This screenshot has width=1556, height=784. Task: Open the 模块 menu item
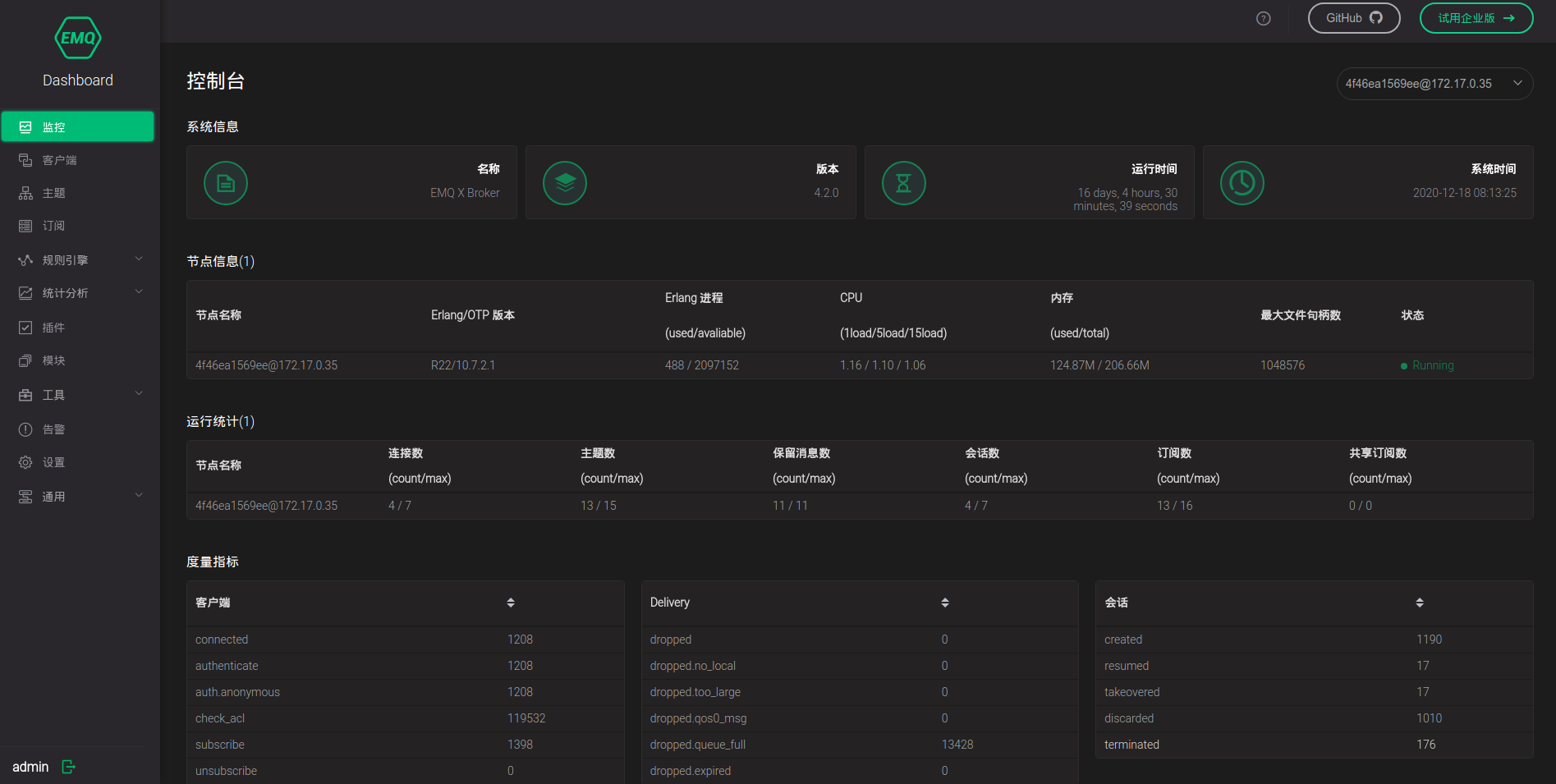tap(78, 360)
